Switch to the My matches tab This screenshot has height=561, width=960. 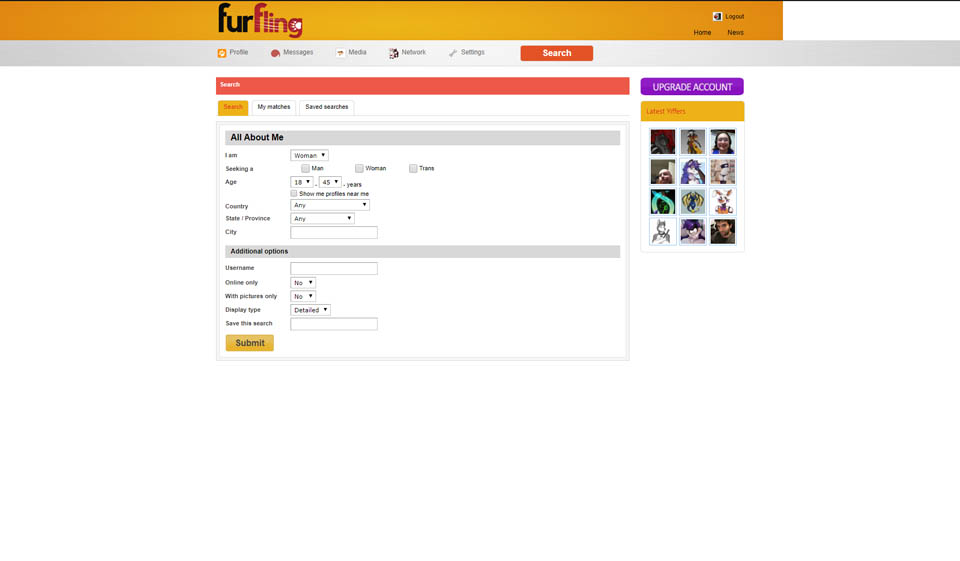pyautogui.click(x=273, y=107)
